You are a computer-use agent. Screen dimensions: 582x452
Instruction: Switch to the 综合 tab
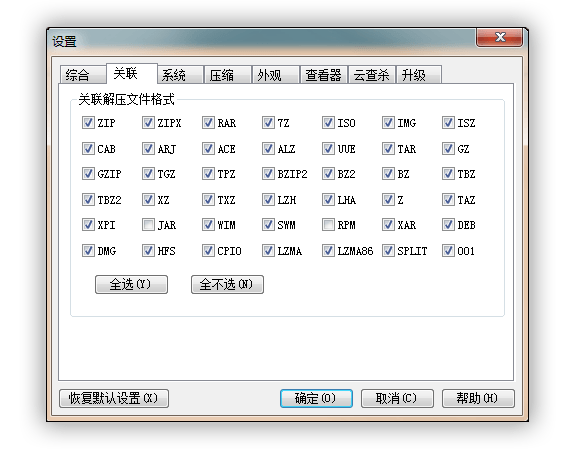point(83,75)
